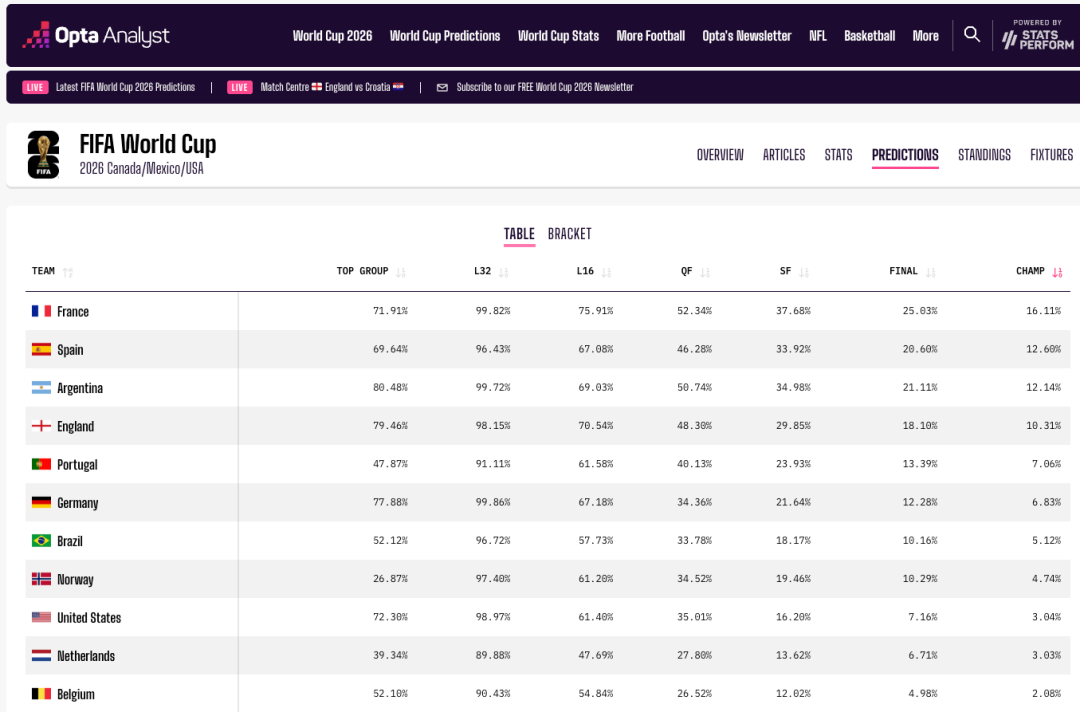Sort by L16 column arrows
This screenshot has width=1080, height=712.
pos(606,272)
